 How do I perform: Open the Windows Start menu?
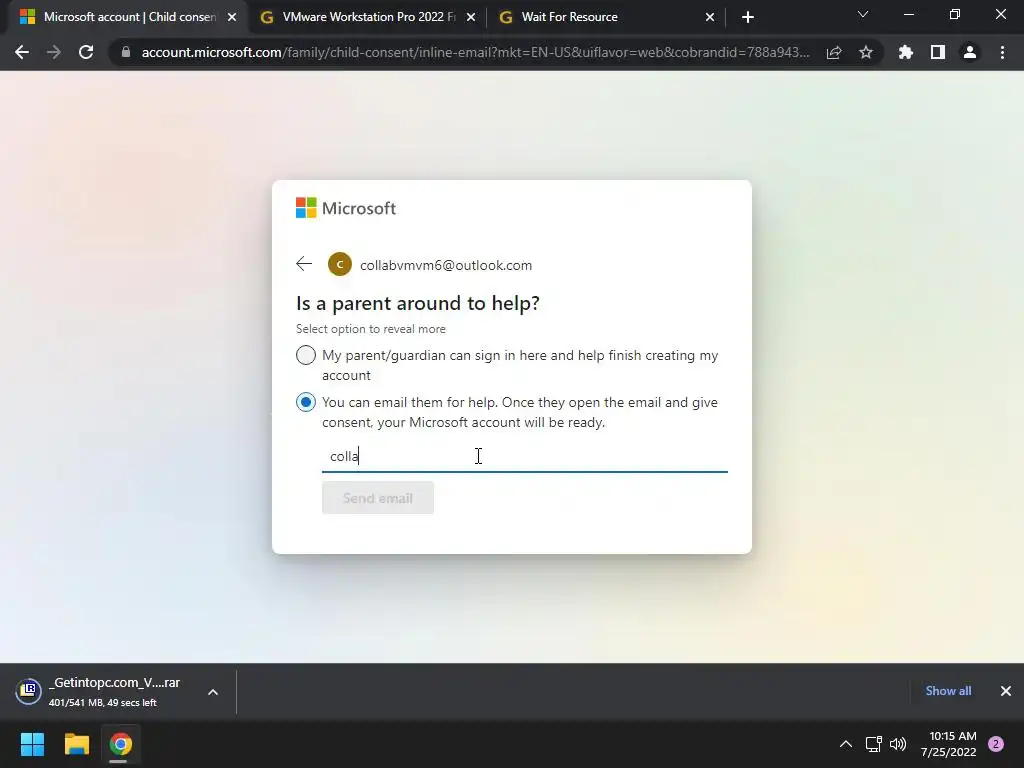[32, 744]
